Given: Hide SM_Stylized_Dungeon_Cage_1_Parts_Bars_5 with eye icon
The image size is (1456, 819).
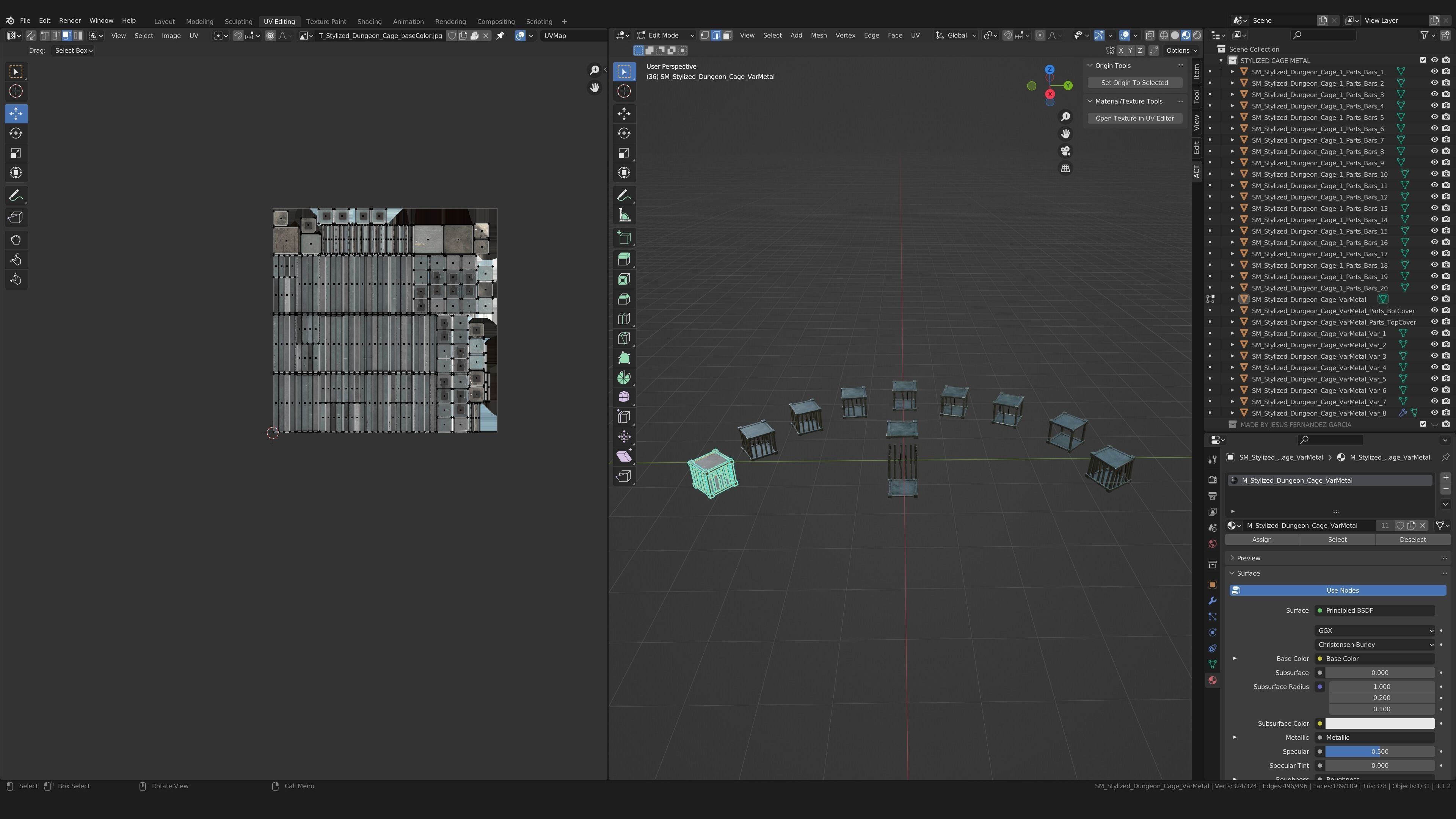Looking at the screenshot, I should (1434, 117).
